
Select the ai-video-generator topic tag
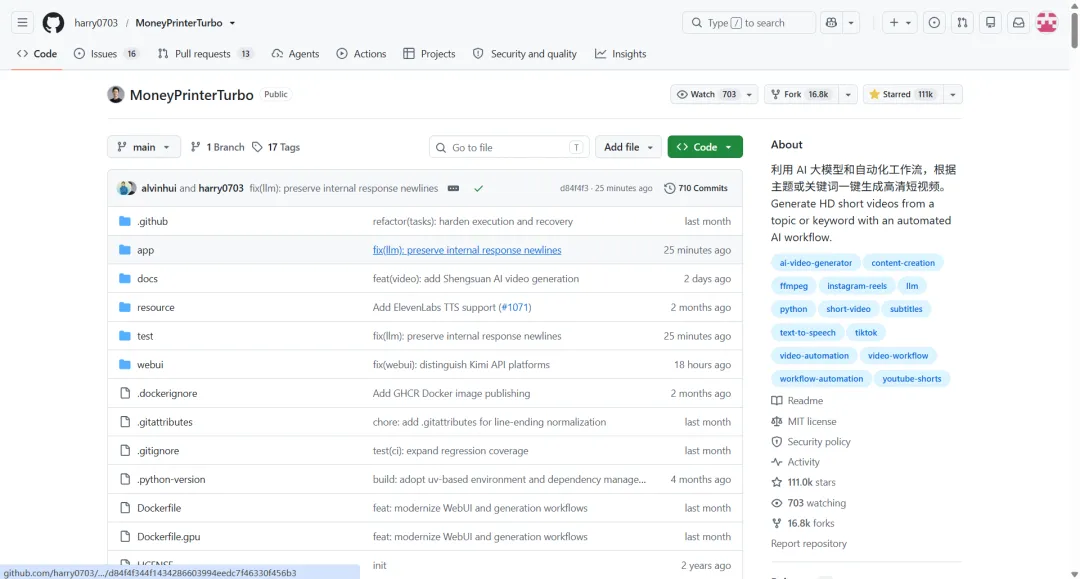coord(816,263)
